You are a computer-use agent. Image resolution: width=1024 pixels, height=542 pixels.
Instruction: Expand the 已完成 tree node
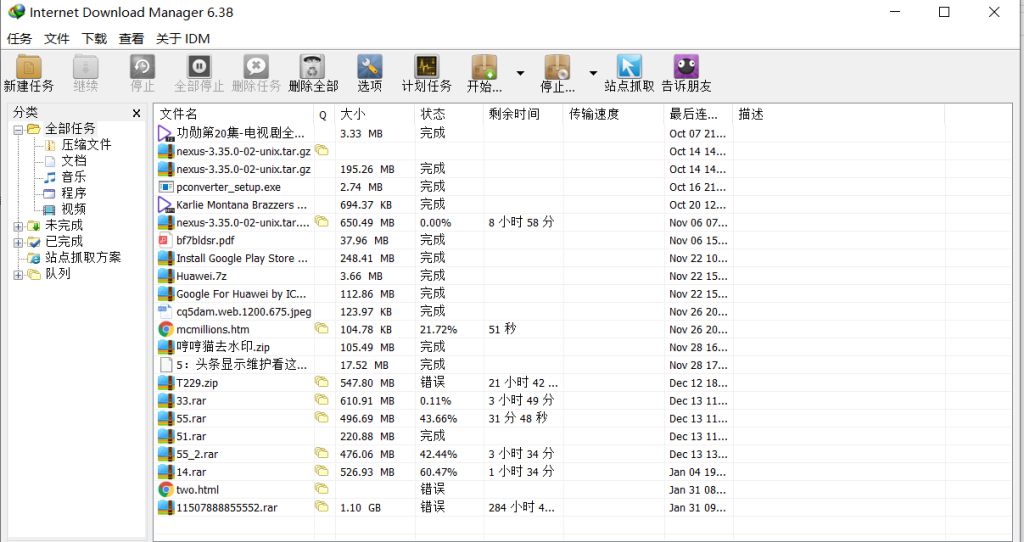(x=18, y=242)
